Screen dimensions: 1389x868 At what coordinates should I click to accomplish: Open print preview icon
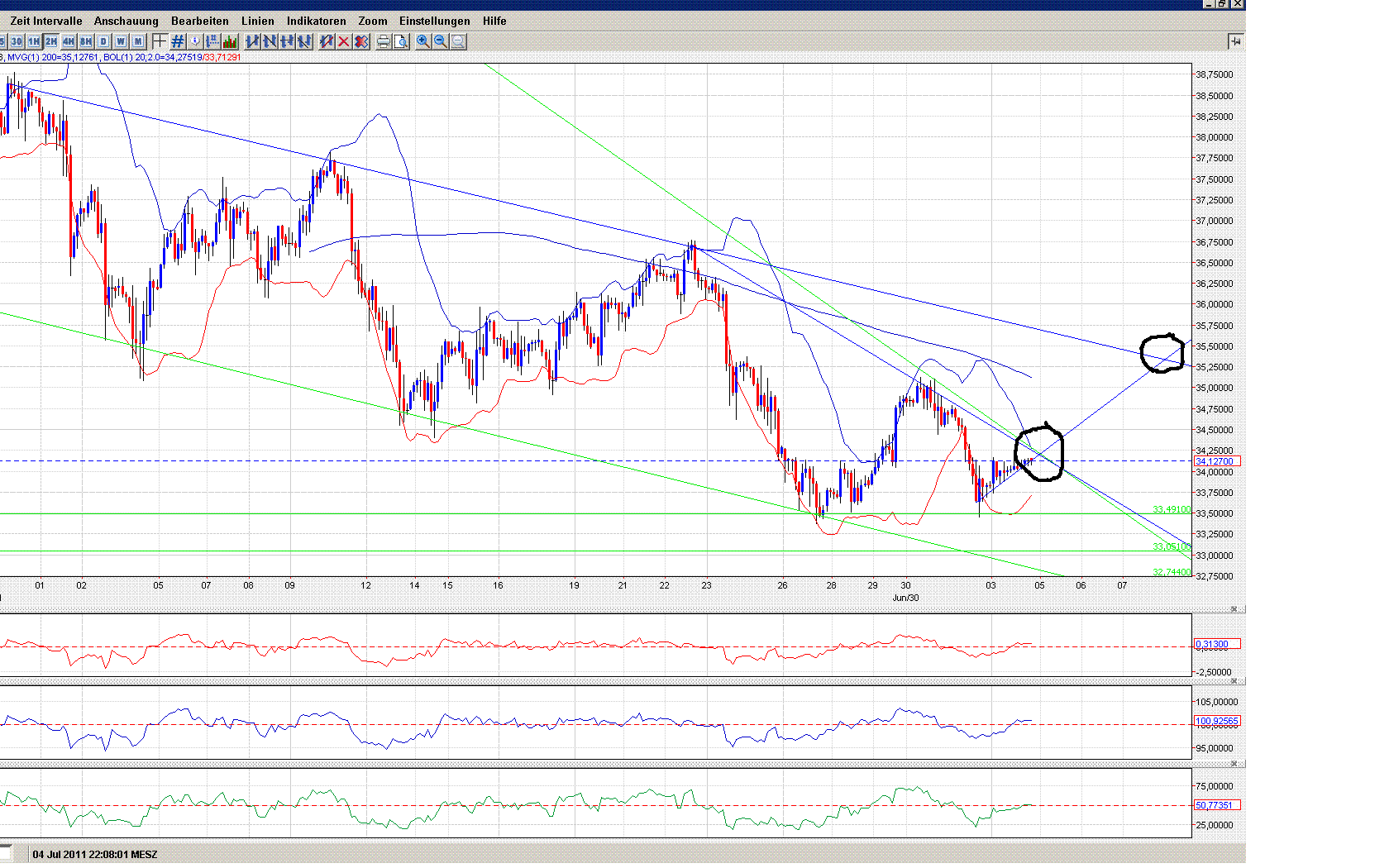point(401,41)
